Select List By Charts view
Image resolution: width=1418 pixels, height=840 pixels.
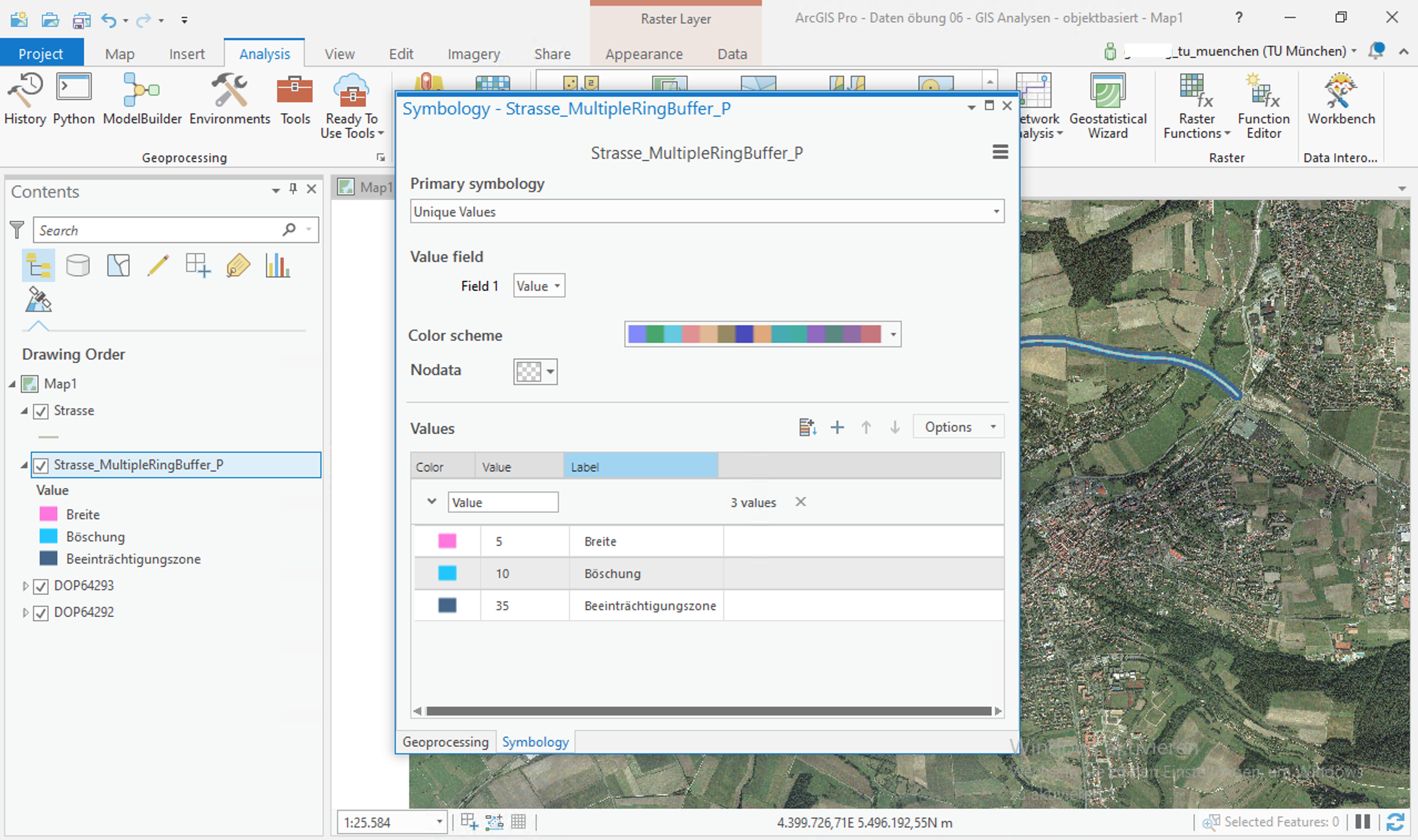click(277, 265)
